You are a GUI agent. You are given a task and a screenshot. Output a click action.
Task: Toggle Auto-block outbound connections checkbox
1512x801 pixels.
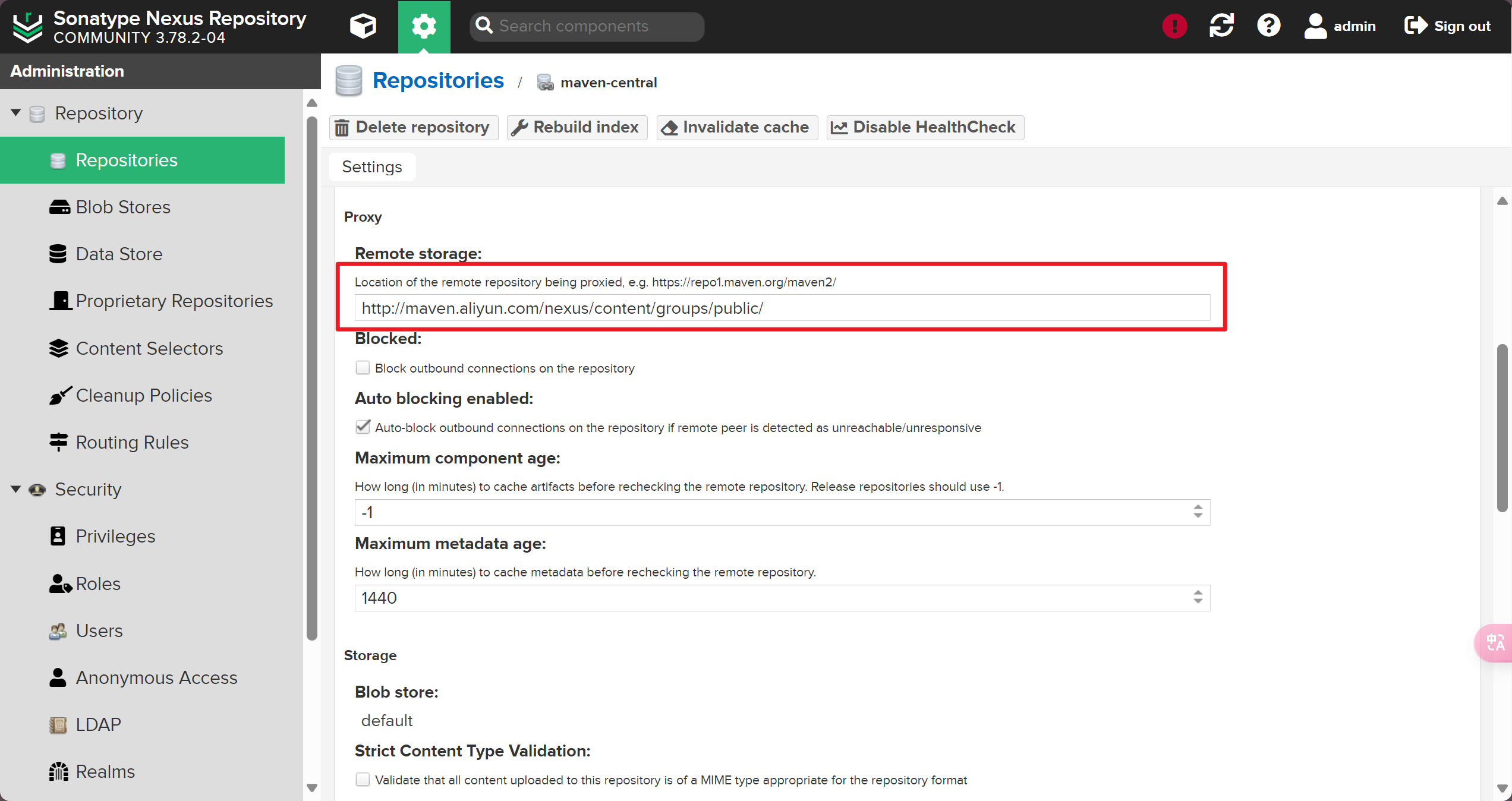363,427
